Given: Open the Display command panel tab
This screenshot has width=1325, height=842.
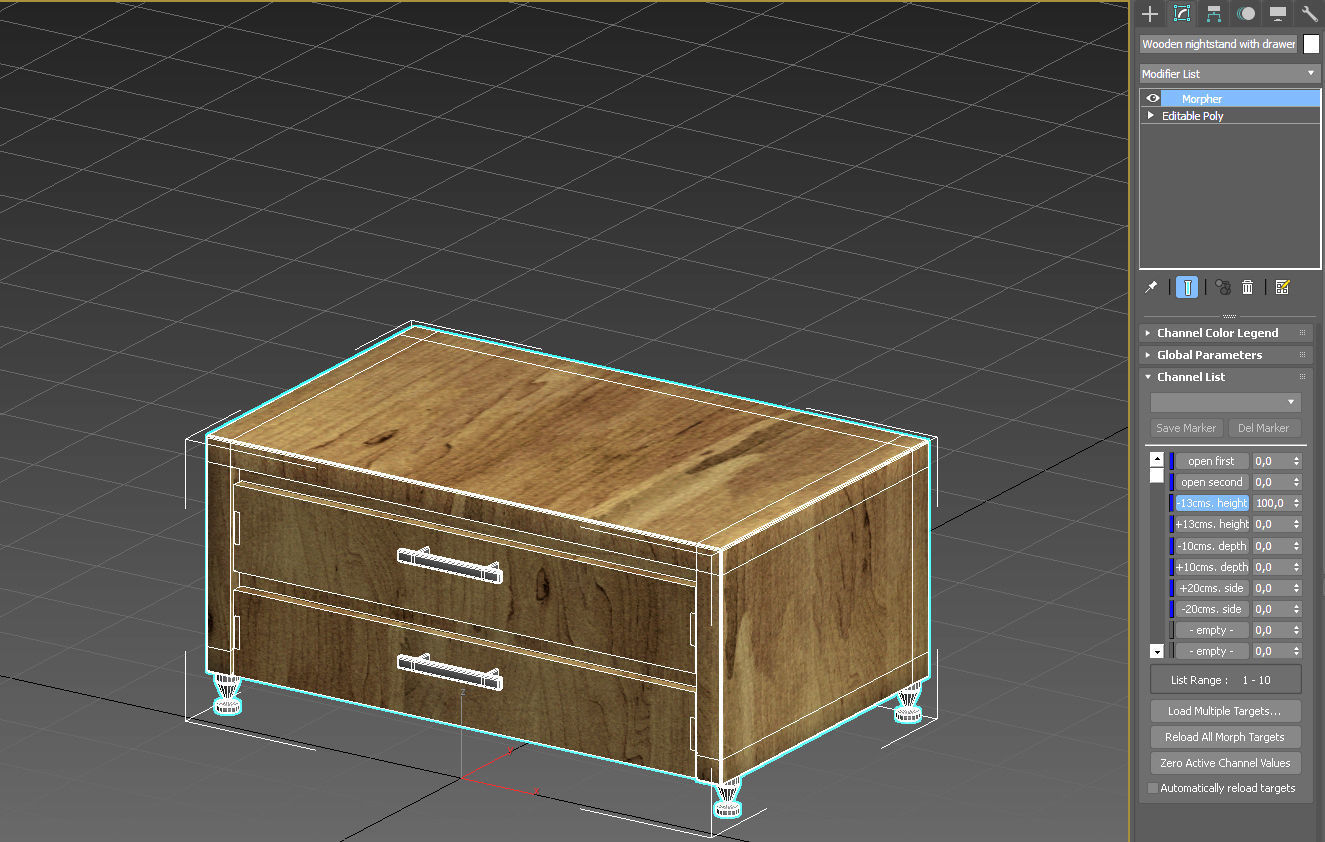Looking at the screenshot, I should pyautogui.click(x=1278, y=14).
